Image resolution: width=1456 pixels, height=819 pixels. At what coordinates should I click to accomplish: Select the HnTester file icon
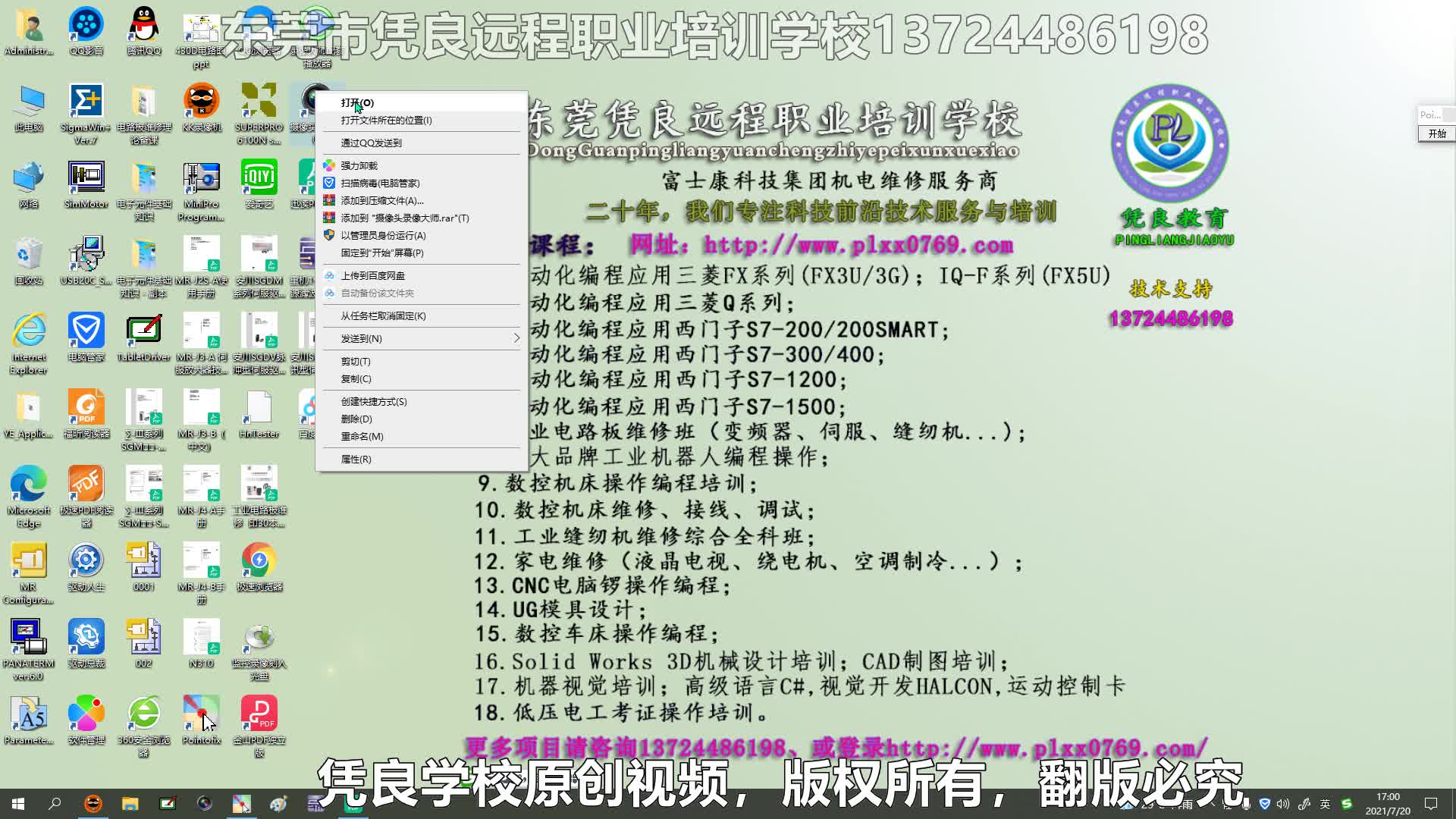pyautogui.click(x=259, y=414)
